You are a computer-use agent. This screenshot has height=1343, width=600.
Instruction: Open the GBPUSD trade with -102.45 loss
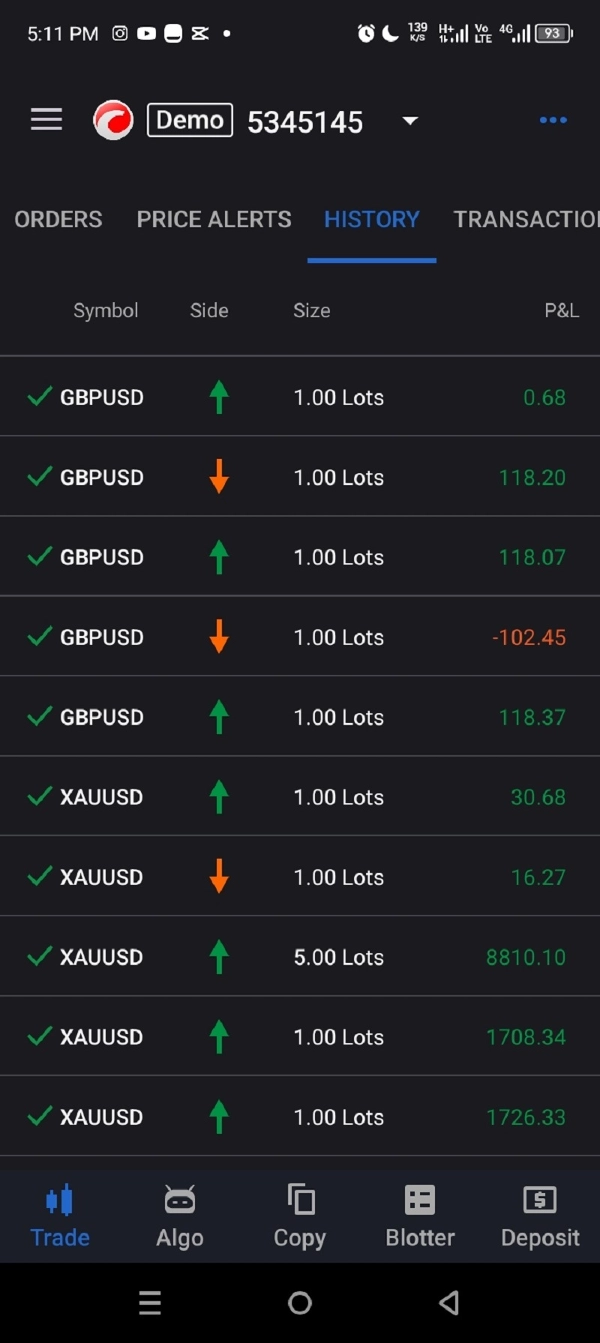(x=300, y=637)
